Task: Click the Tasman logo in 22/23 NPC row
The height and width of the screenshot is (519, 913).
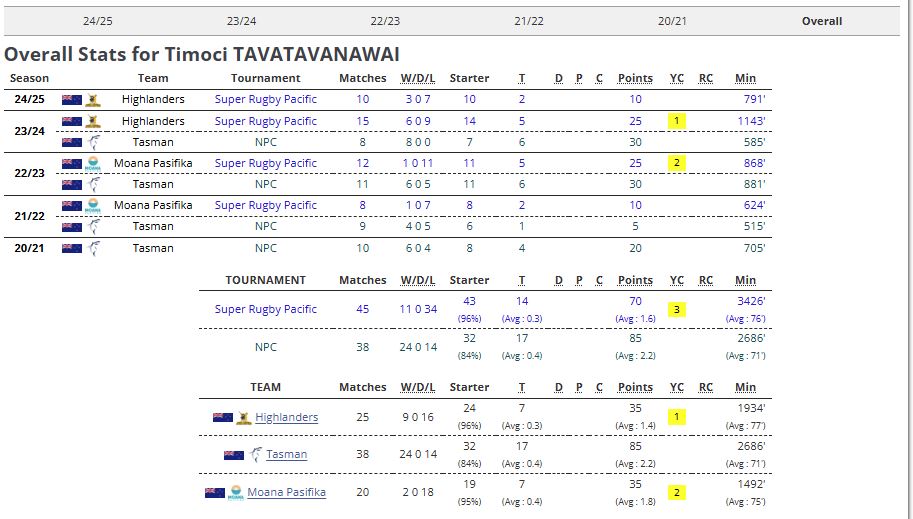Action: [x=94, y=184]
